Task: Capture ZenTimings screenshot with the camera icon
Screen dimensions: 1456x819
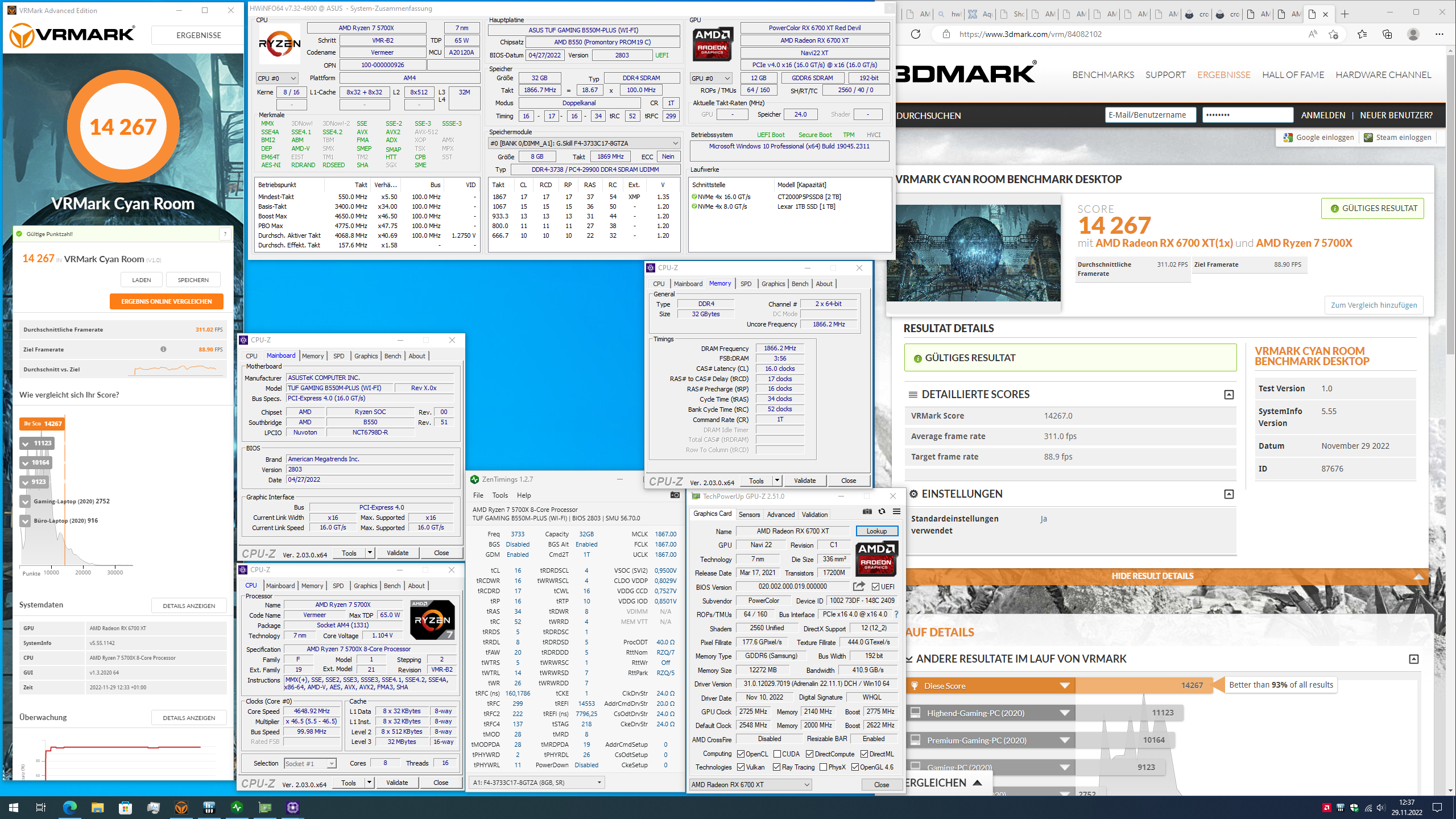Action: pos(675,495)
